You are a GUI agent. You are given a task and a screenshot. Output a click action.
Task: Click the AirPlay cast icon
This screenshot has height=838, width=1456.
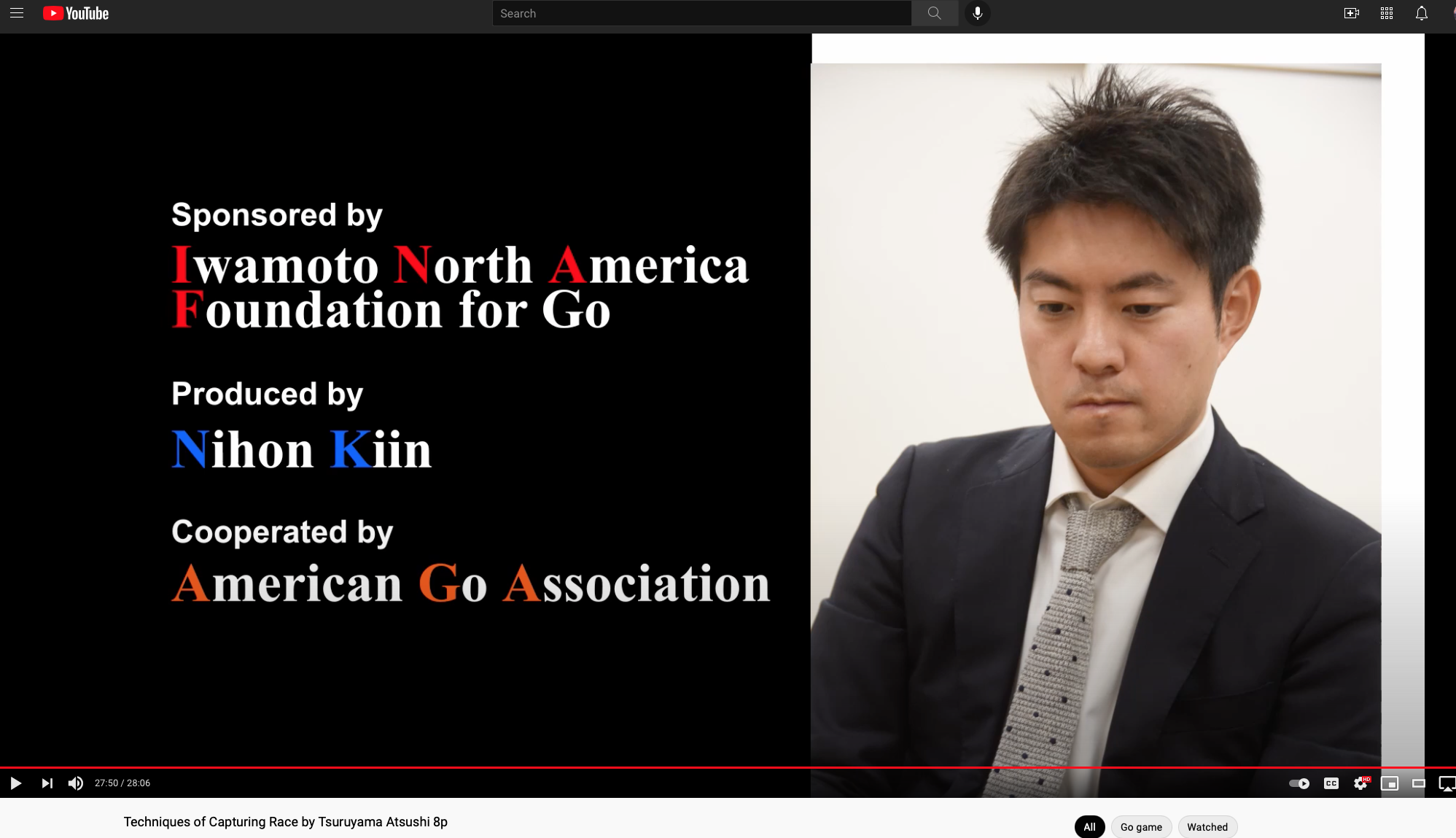pos(1447,783)
